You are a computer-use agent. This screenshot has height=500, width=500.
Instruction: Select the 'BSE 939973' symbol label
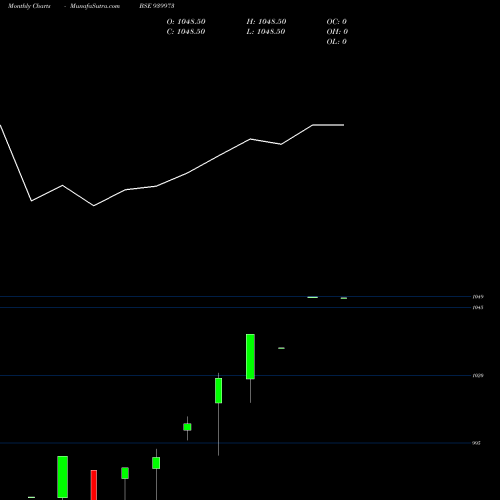157,6
